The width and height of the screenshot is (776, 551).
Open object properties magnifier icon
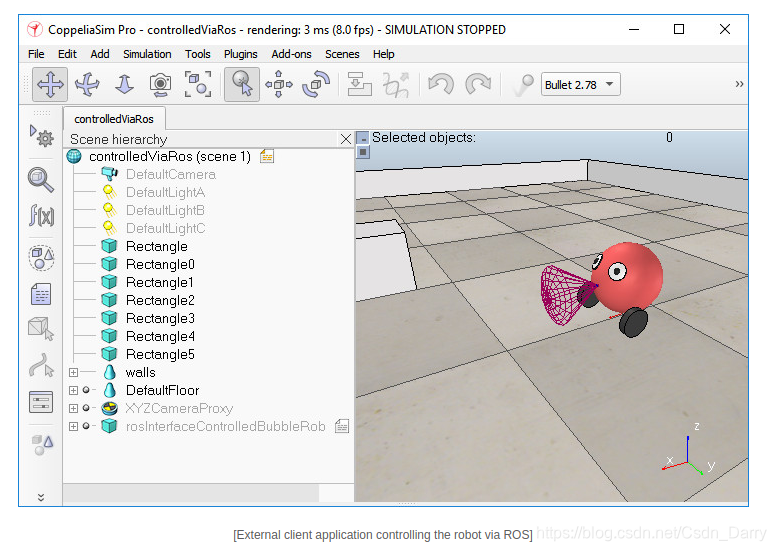pos(41,179)
